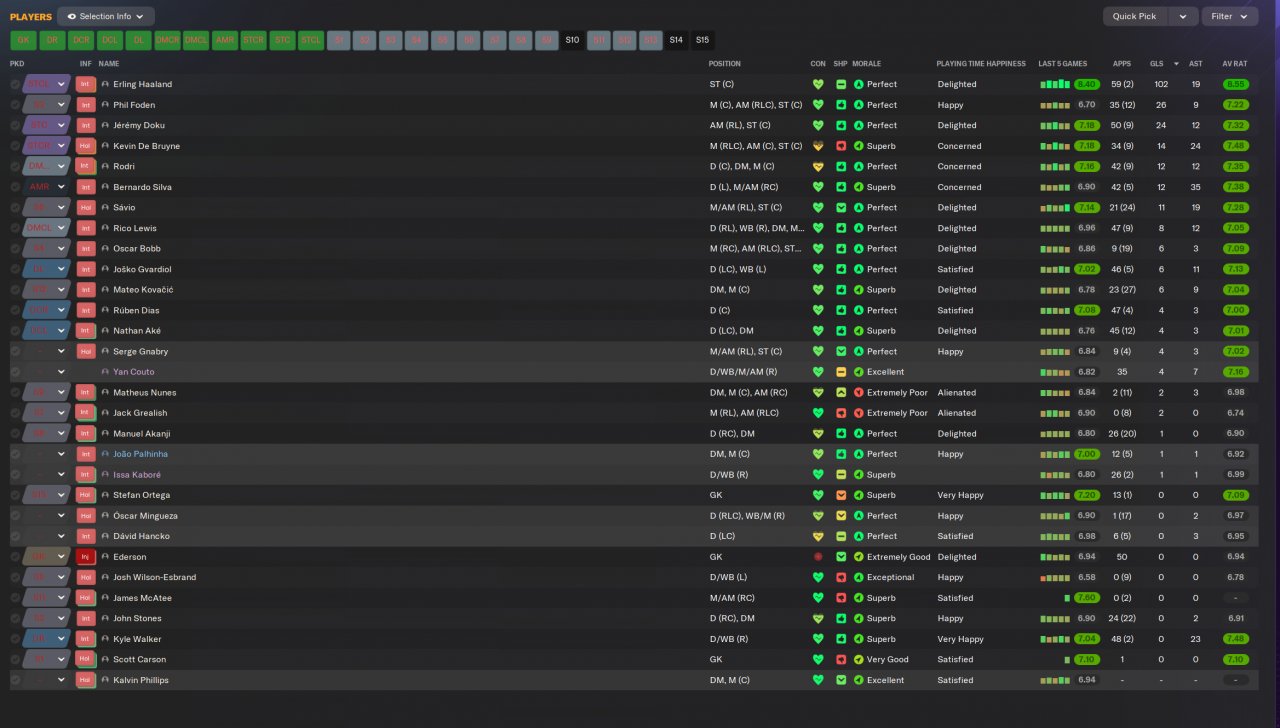The height and width of the screenshot is (728, 1280).
Task: Tick the selection circle for Ederson
Action: [x=15, y=557]
